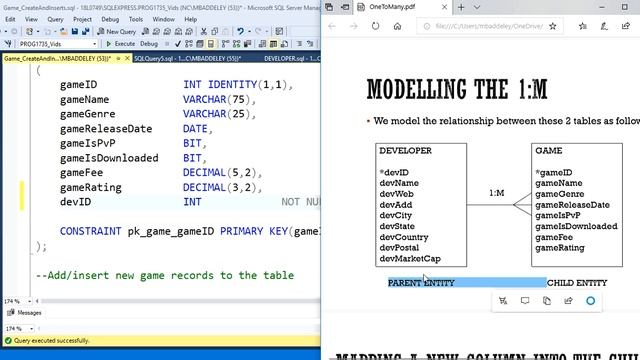Select Results to Grid icon

tap(273, 44)
